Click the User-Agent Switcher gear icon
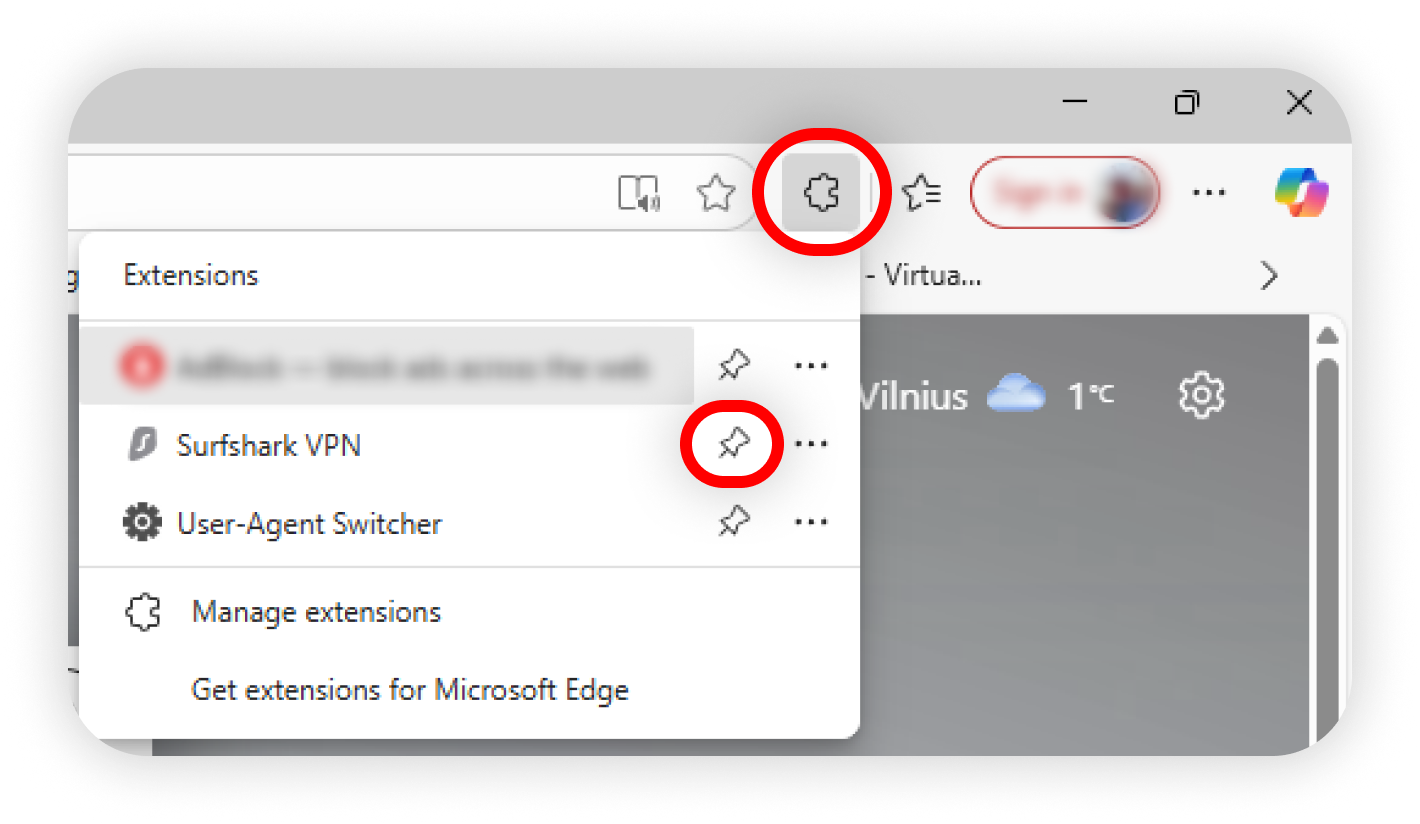 point(142,523)
